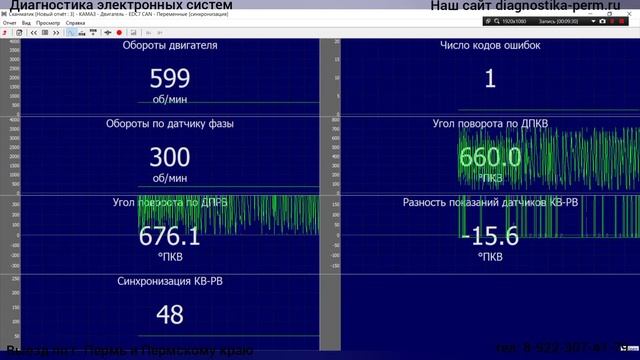
Task: Open the Отчет menu
Action: [x=9, y=23]
